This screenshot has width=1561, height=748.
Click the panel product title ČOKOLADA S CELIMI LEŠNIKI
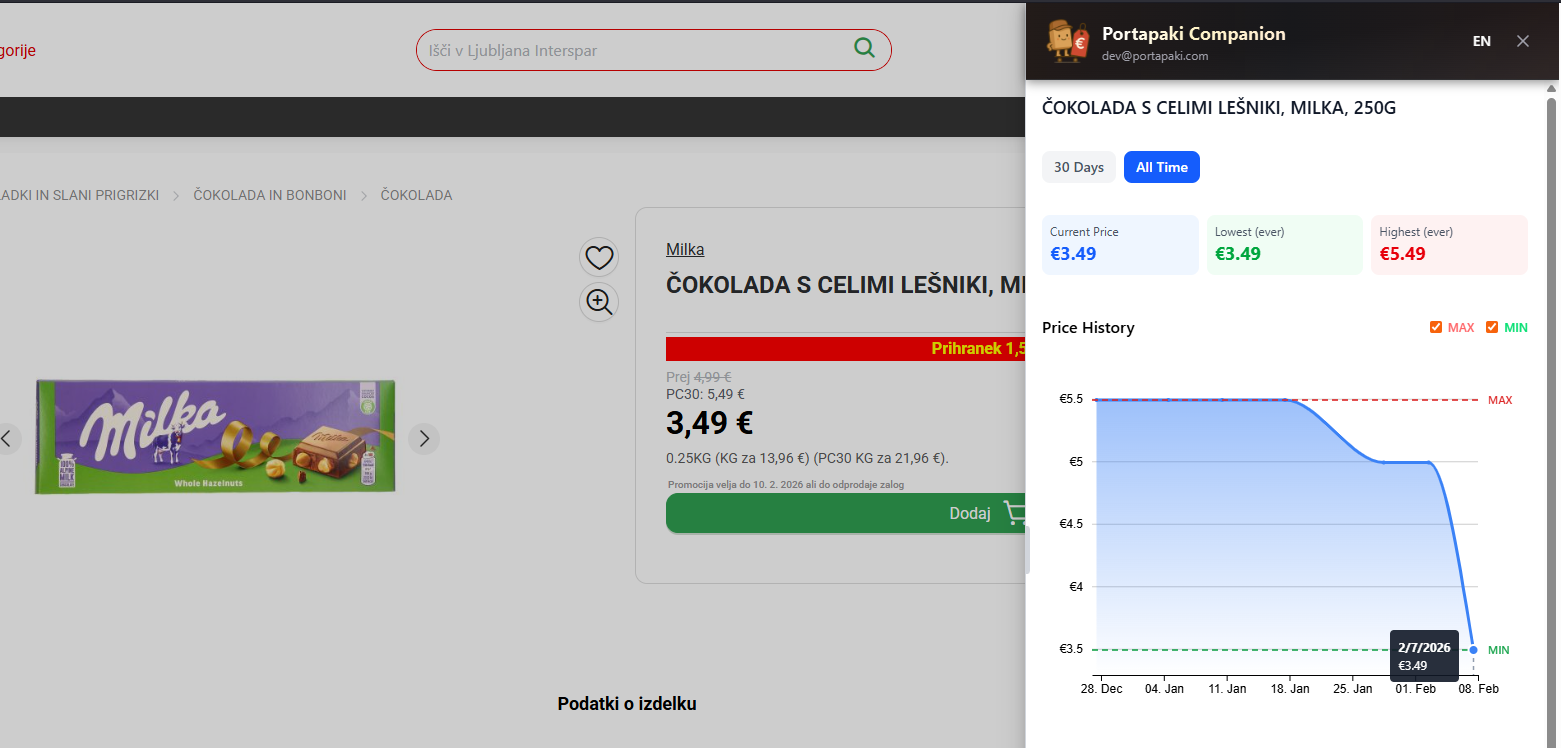coord(1219,108)
